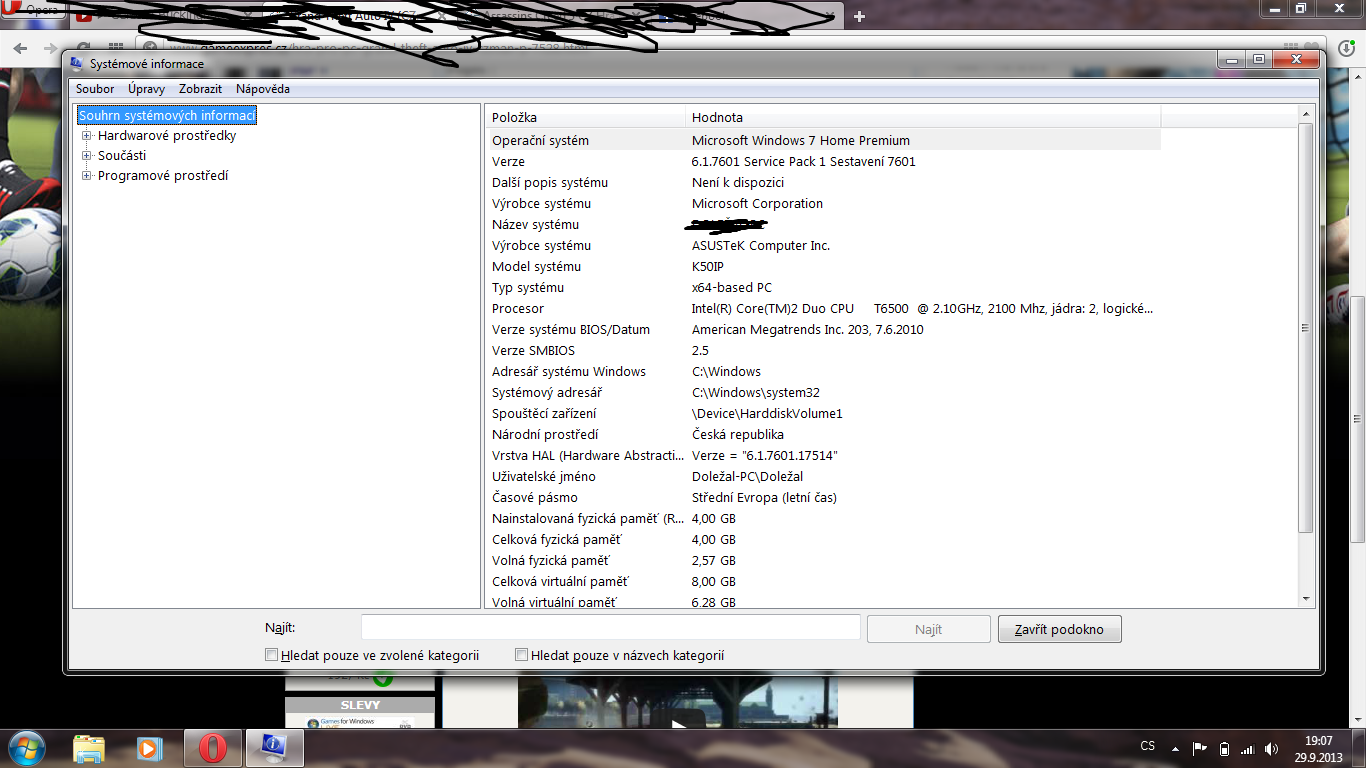
Task: Select value Česká republika
Action: click(x=738, y=435)
